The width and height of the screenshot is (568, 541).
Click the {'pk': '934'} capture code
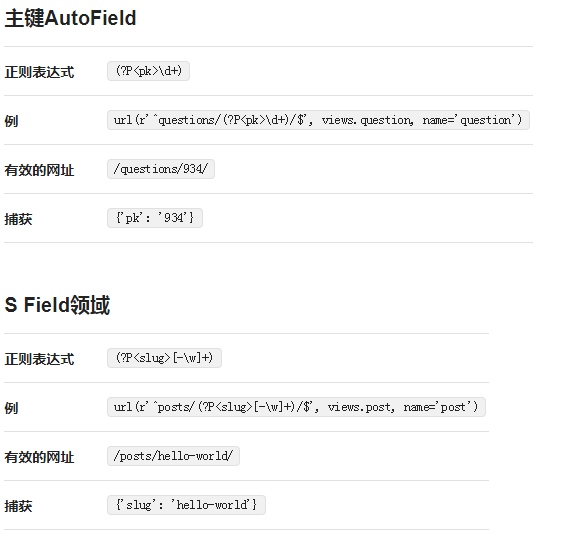pyautogui.click(x=155, y=218)
